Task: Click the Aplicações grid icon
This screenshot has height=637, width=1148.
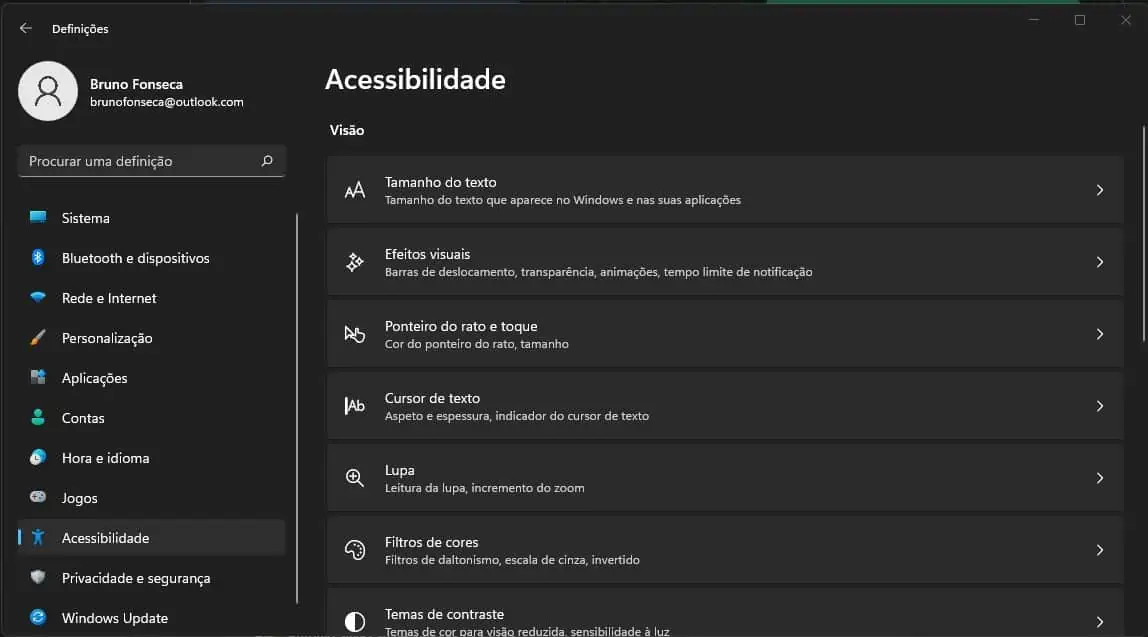Action: coord(38,377)
